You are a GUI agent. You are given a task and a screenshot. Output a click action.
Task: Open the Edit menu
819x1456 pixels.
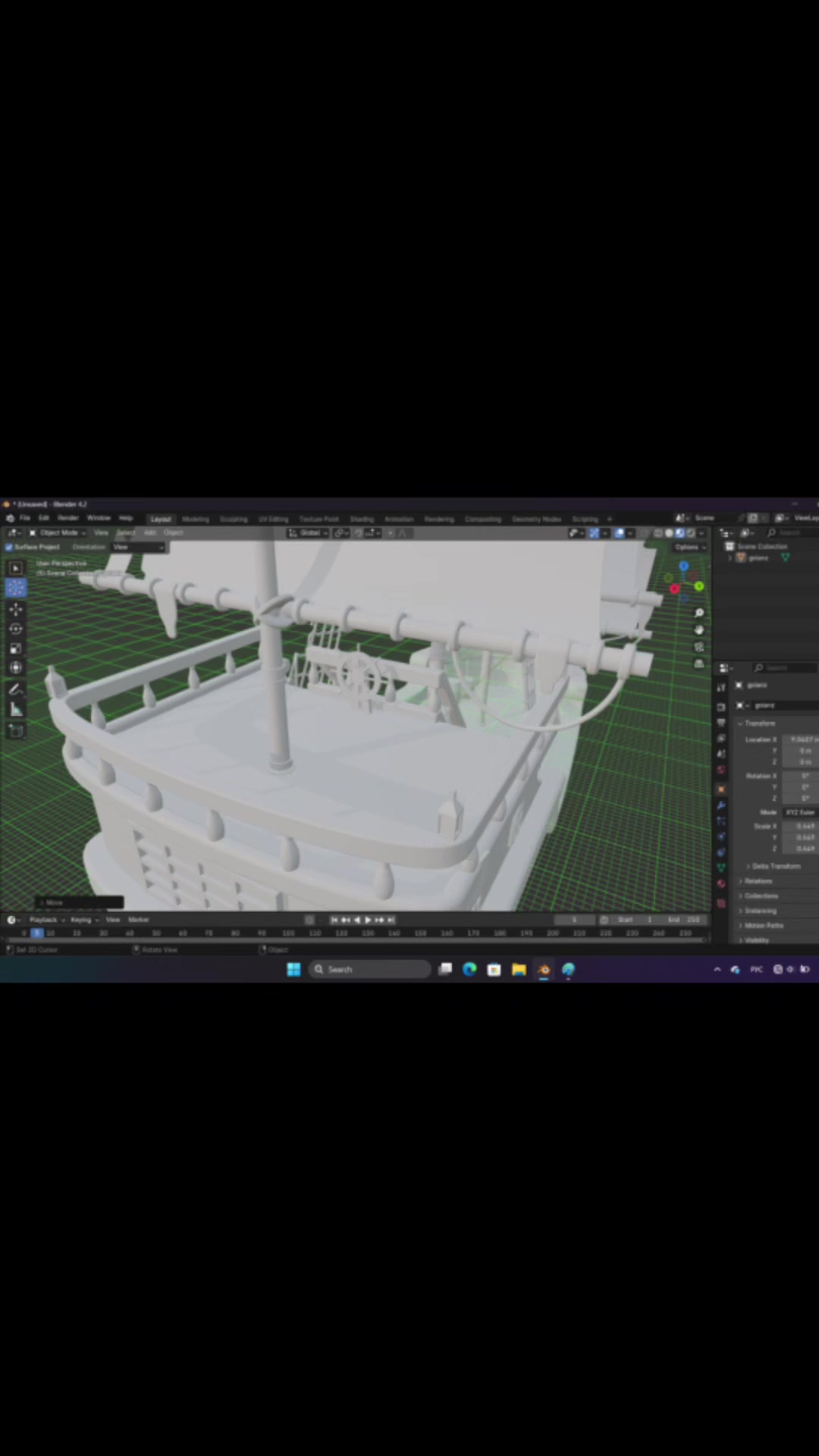tap(44, 519)
